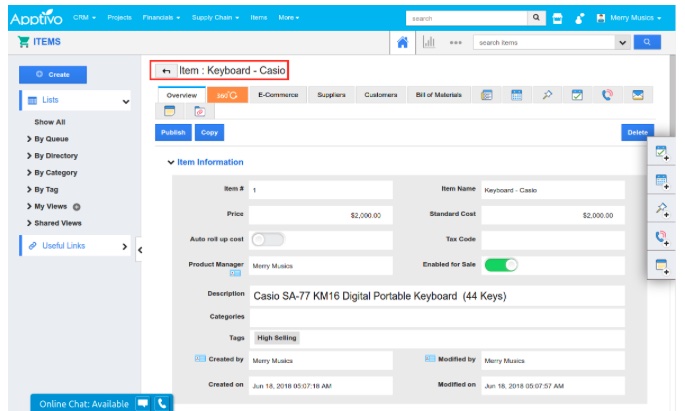Viewport: 685px width, 411px height.
Task: Click the back arrow beside Item title
Action: pyautogui.click(x=166, y=71)
